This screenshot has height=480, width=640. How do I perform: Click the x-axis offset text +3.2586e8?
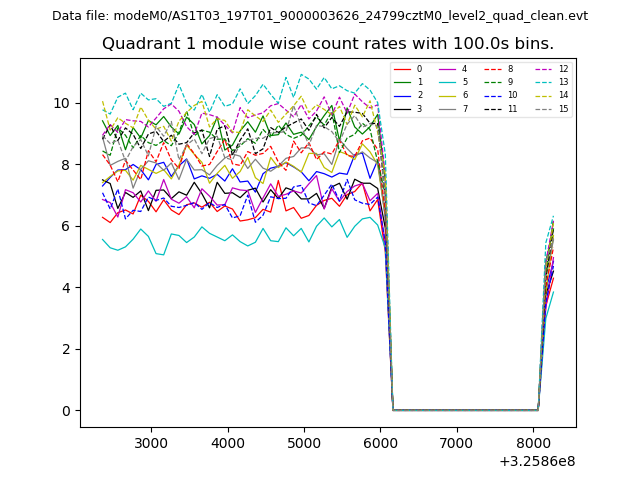[537, 461]
